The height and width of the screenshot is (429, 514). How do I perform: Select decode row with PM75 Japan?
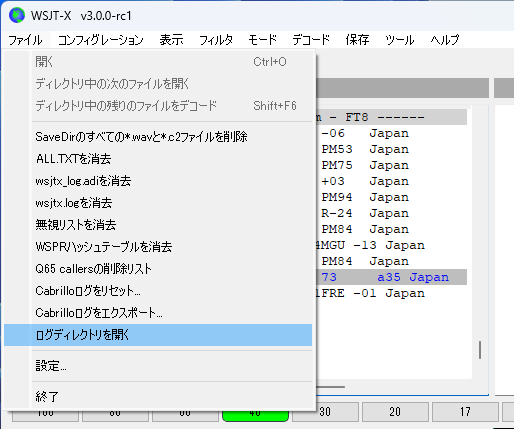tap(392, 165)
